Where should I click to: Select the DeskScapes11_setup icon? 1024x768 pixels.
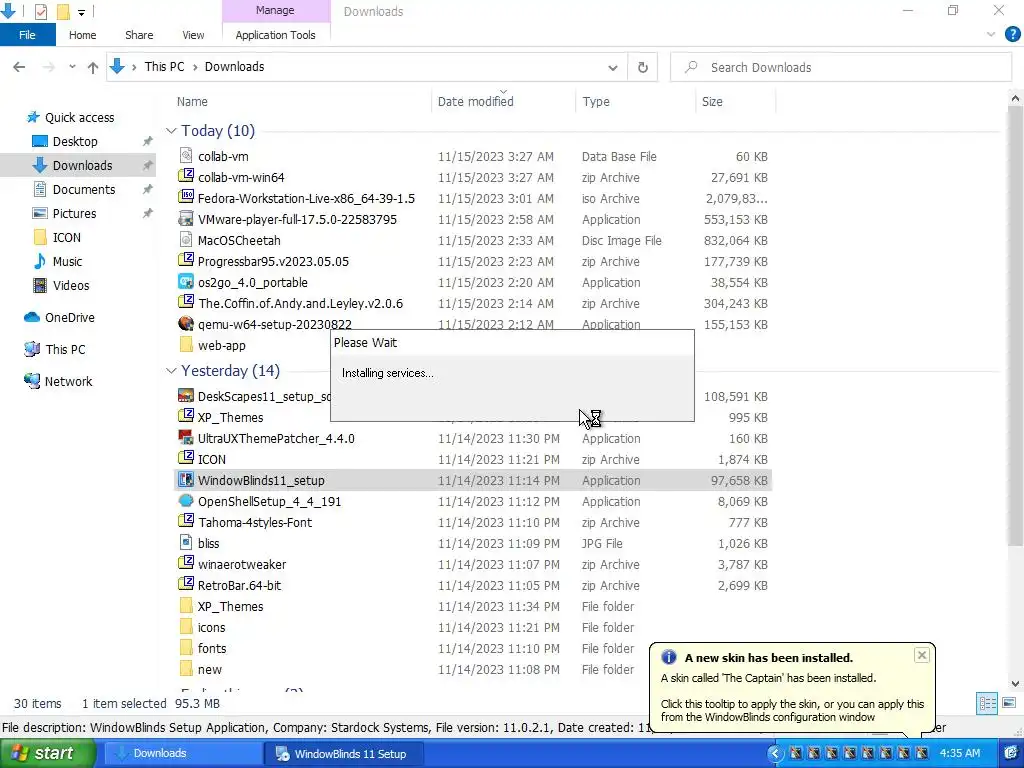(186, 396)
